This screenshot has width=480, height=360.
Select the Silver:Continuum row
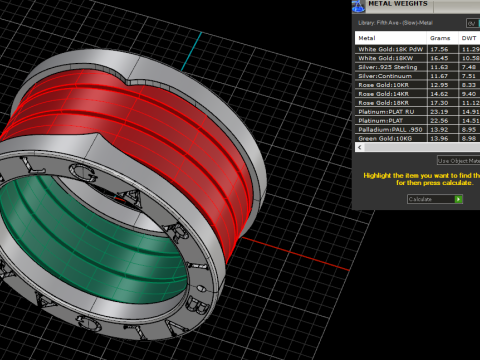point(417,76)
